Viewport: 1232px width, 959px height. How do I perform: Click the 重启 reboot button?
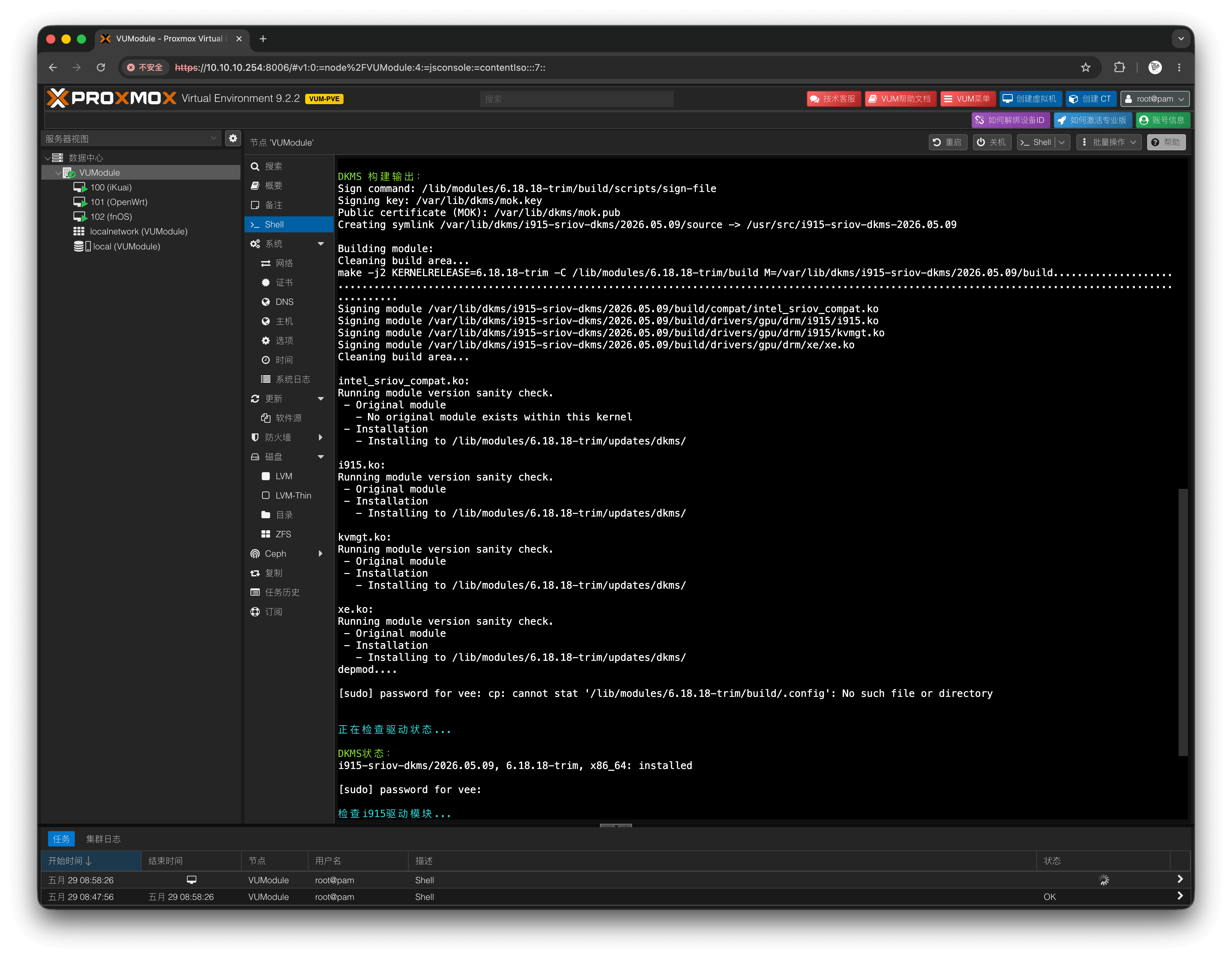click(948, 142)
